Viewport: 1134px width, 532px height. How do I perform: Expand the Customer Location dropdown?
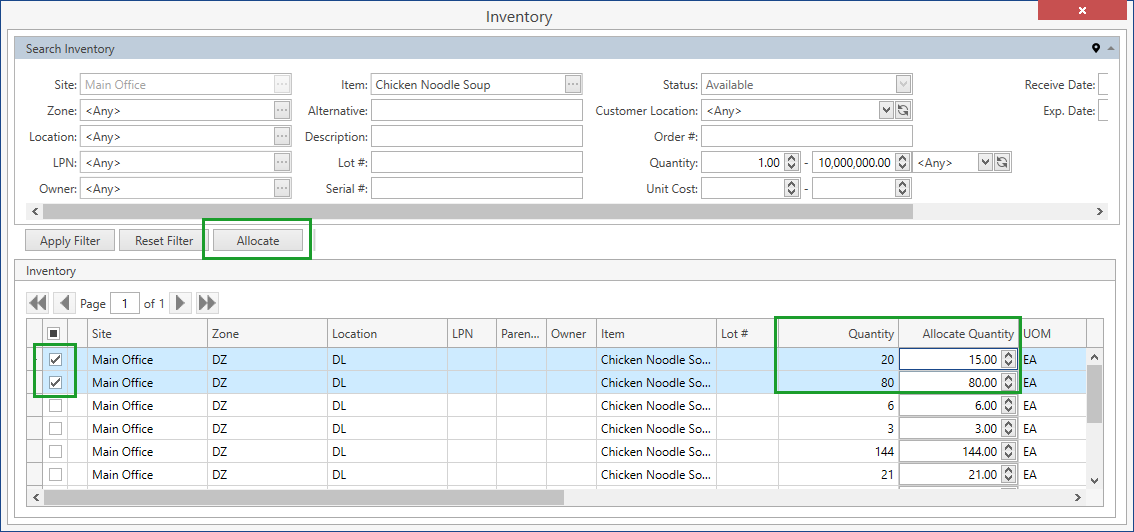click(x=886, y=111)
